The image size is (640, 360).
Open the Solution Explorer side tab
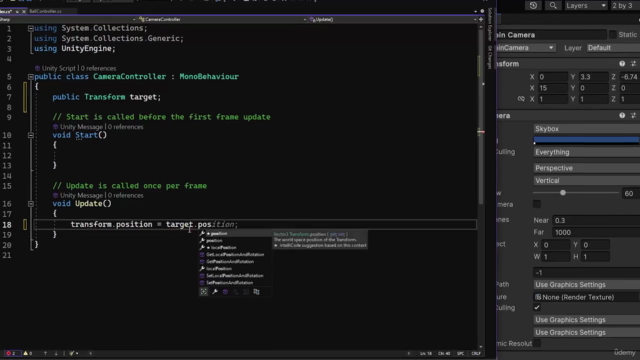[490, 24]
